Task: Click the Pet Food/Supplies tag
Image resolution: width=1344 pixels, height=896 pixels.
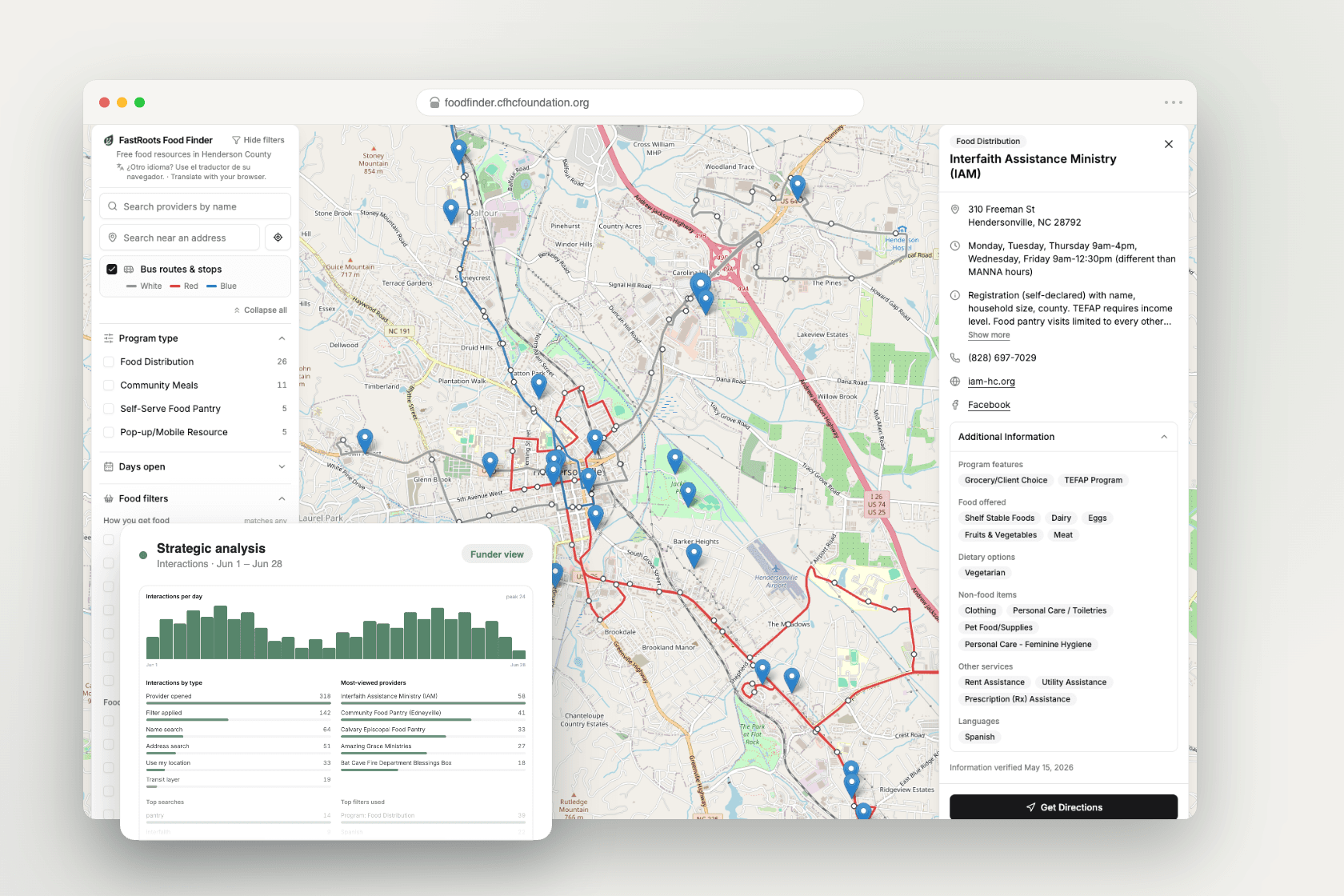Action: tap(998, 628)
